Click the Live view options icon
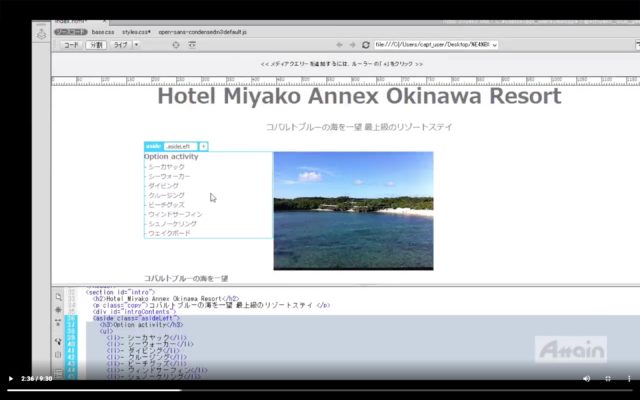Image resolution: width=640 pixels, height=400 pixels. coord(192,45)
